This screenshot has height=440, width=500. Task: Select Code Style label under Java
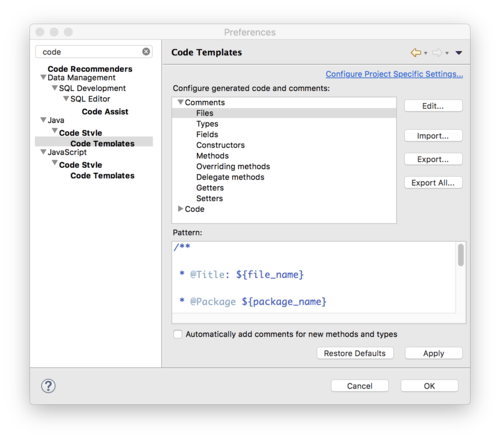point(80,133)
